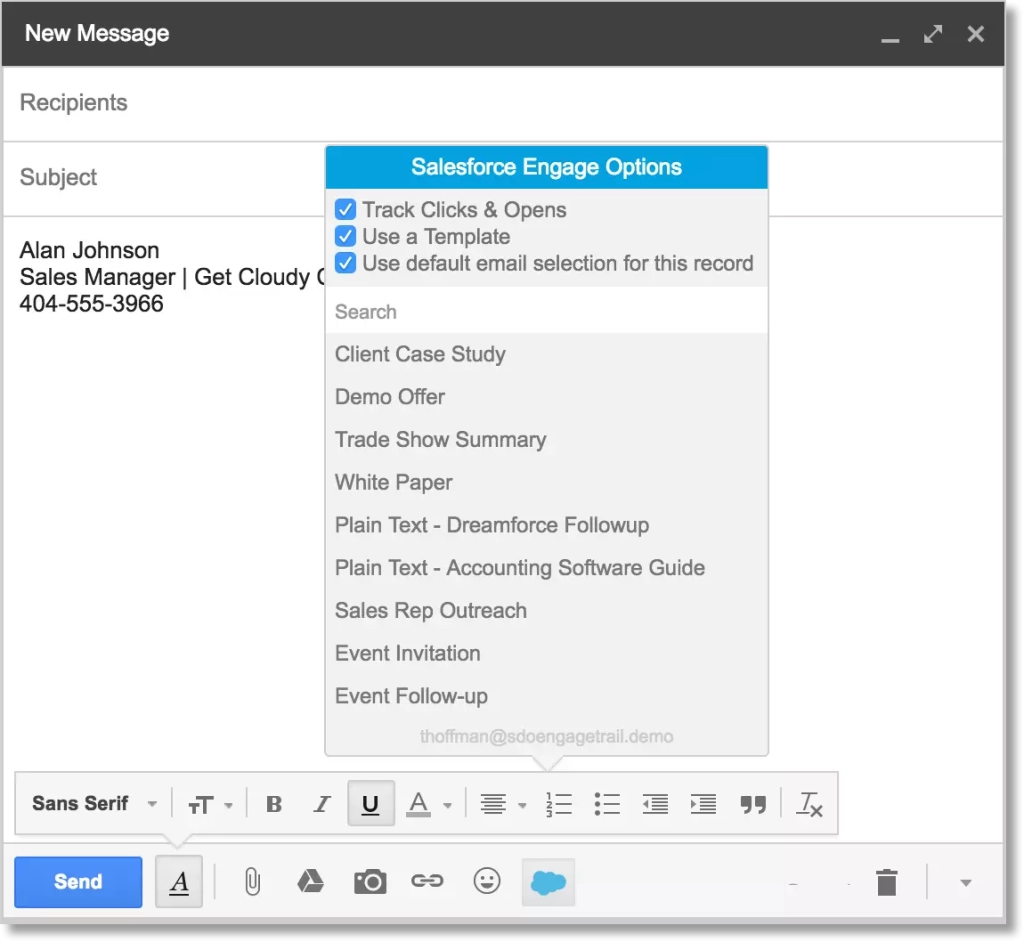Insert files using Google Drive
Viewport: 1024px width, 942px height.
310,882
